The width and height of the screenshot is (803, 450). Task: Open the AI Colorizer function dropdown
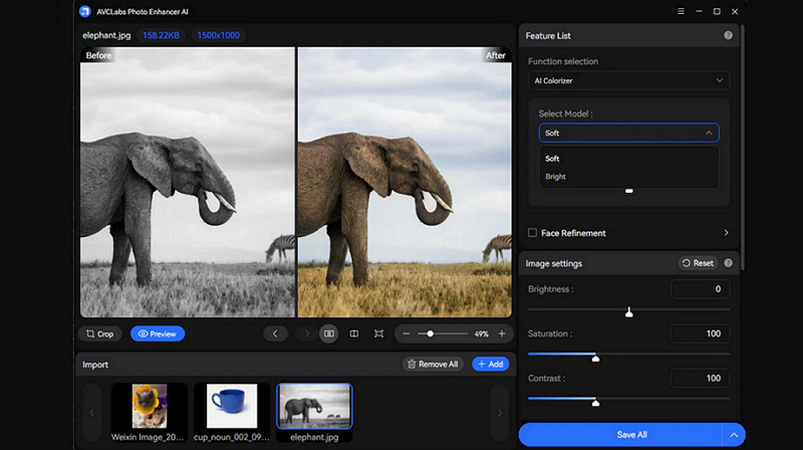[x=628, y=80]
